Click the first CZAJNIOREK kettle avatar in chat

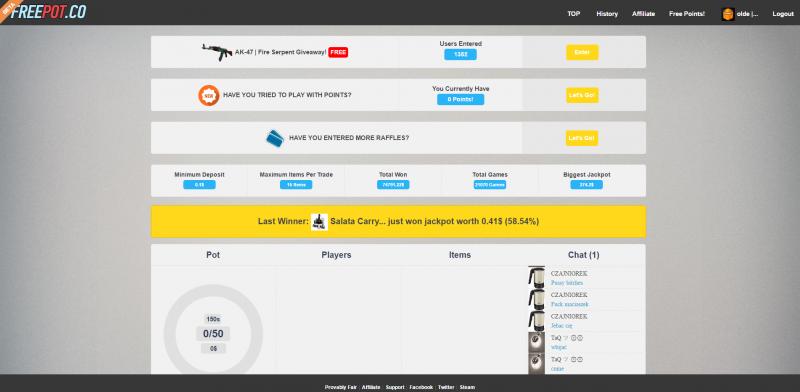point(536,277)
